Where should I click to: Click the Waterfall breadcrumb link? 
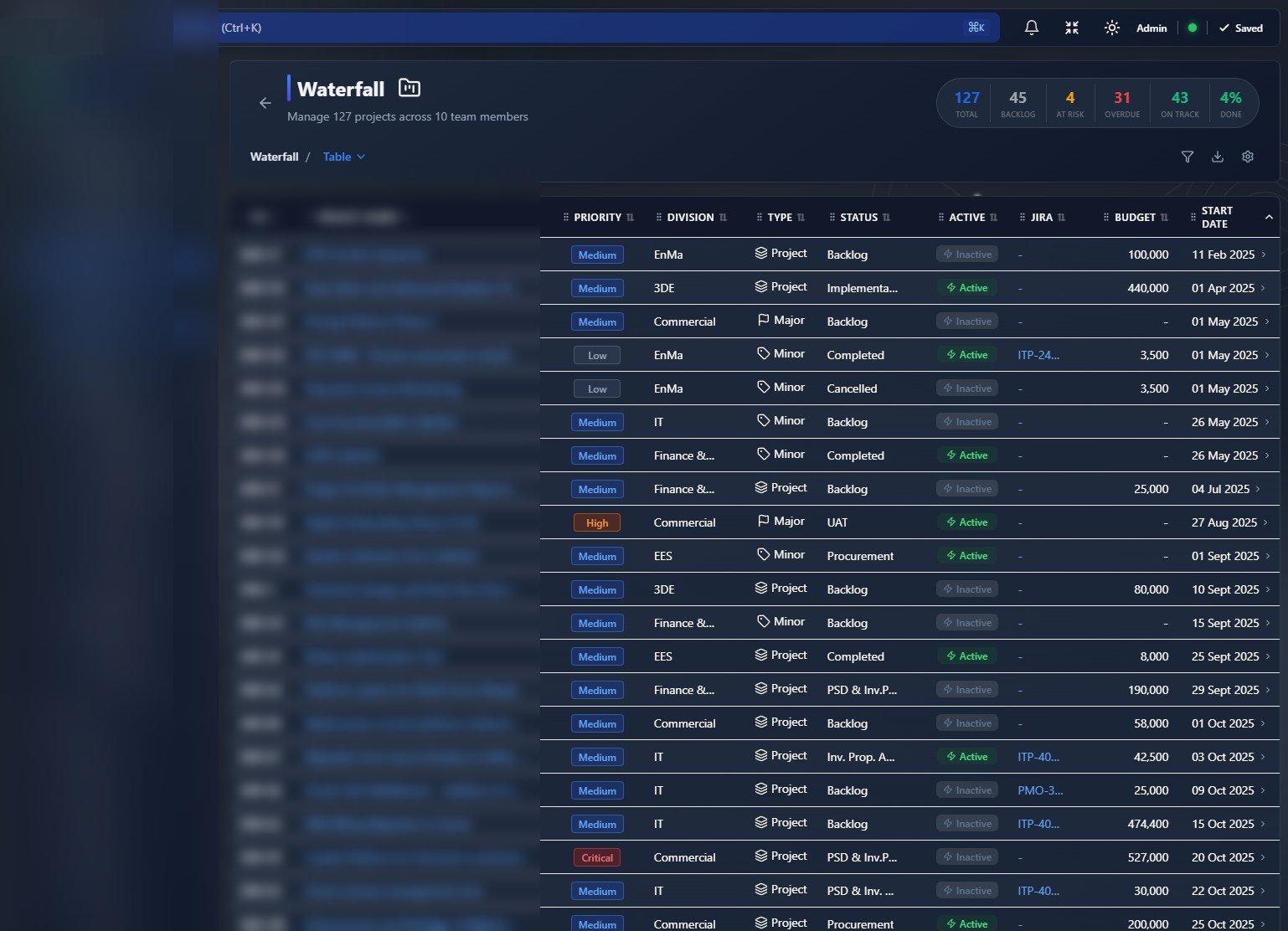tap(274, 157)
